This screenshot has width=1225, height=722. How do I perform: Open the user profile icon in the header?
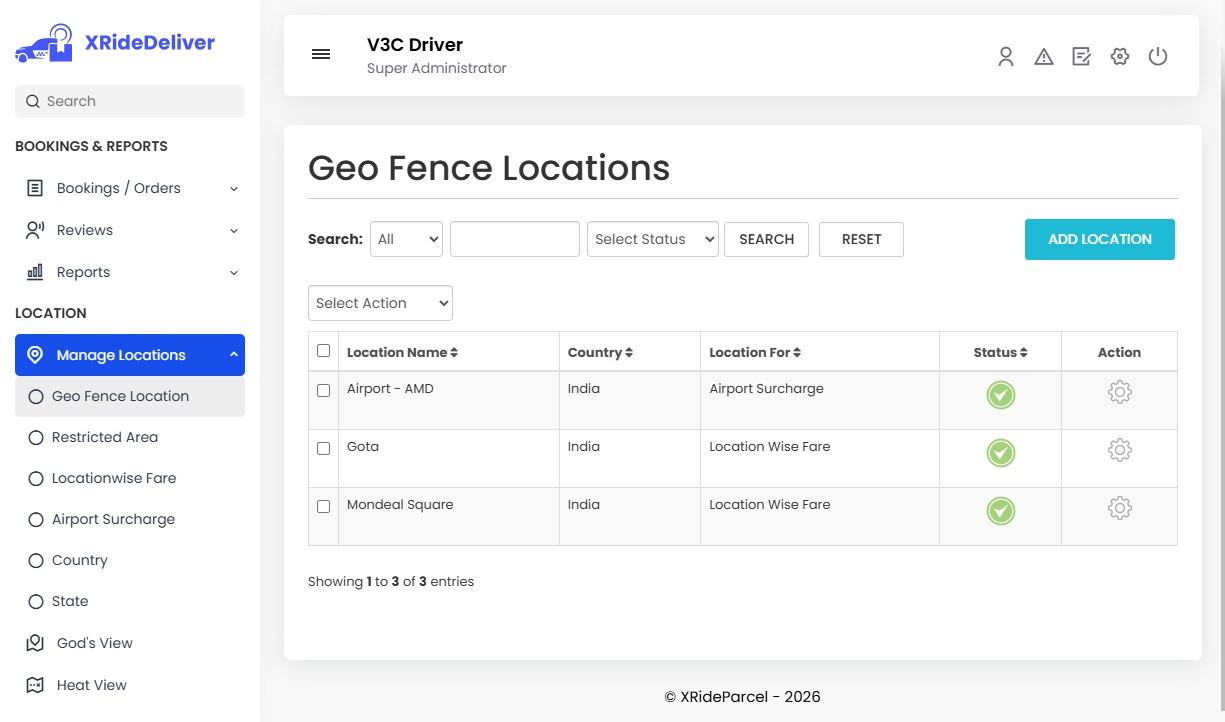click(1005, 57)
